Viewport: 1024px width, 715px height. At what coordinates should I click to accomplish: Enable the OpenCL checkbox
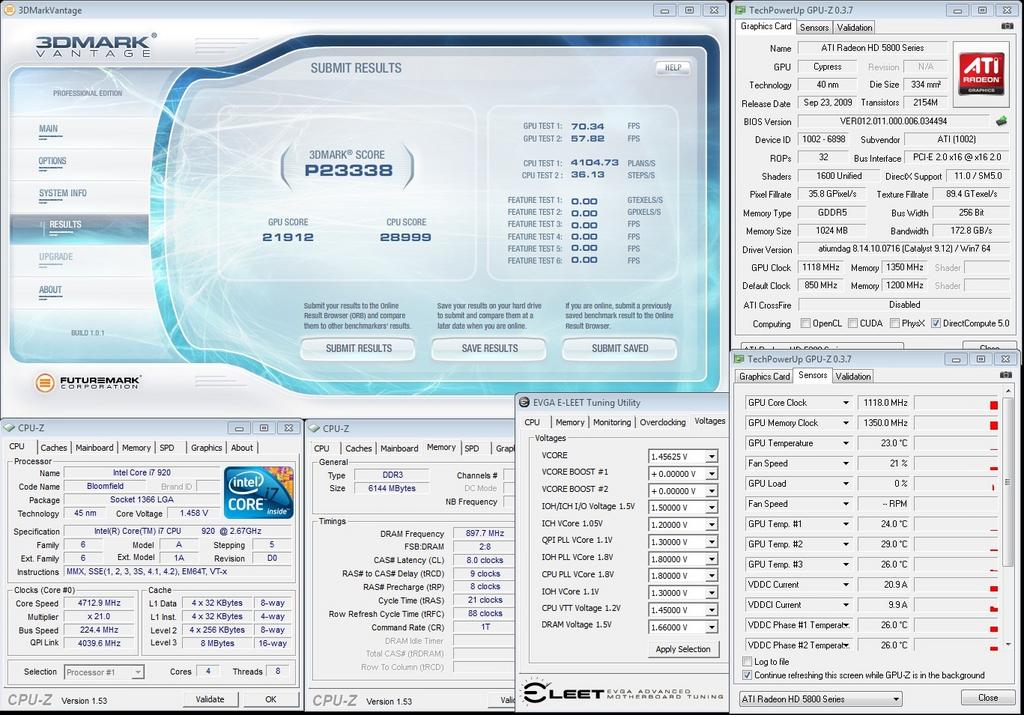(806, 324)
